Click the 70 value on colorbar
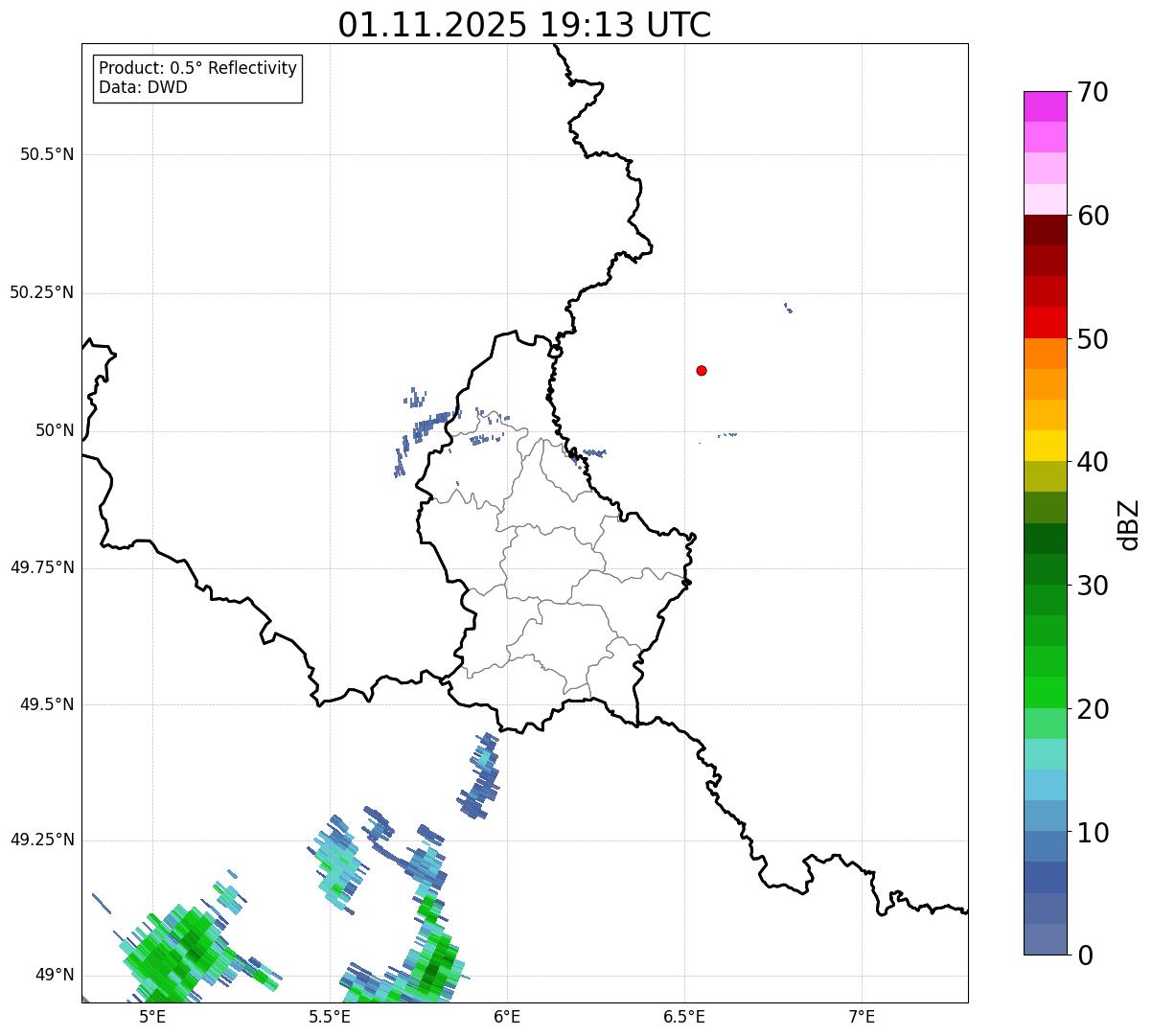 1093,92
